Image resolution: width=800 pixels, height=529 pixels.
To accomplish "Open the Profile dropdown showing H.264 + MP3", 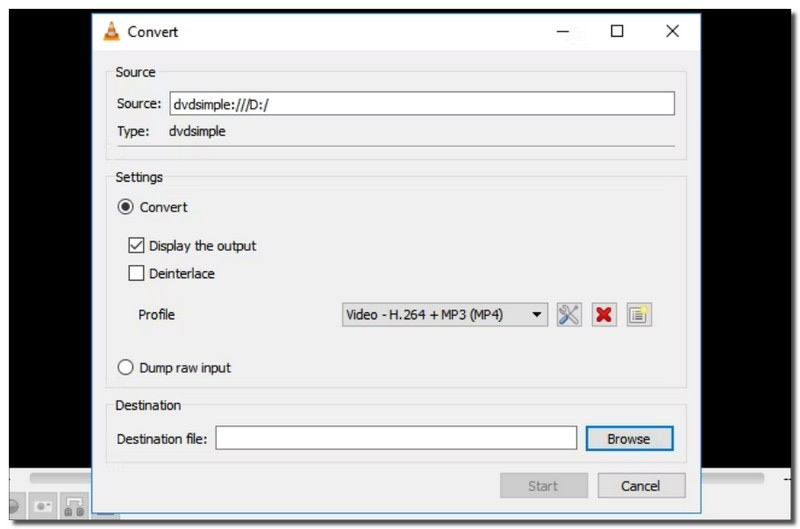I will [444, 314].
